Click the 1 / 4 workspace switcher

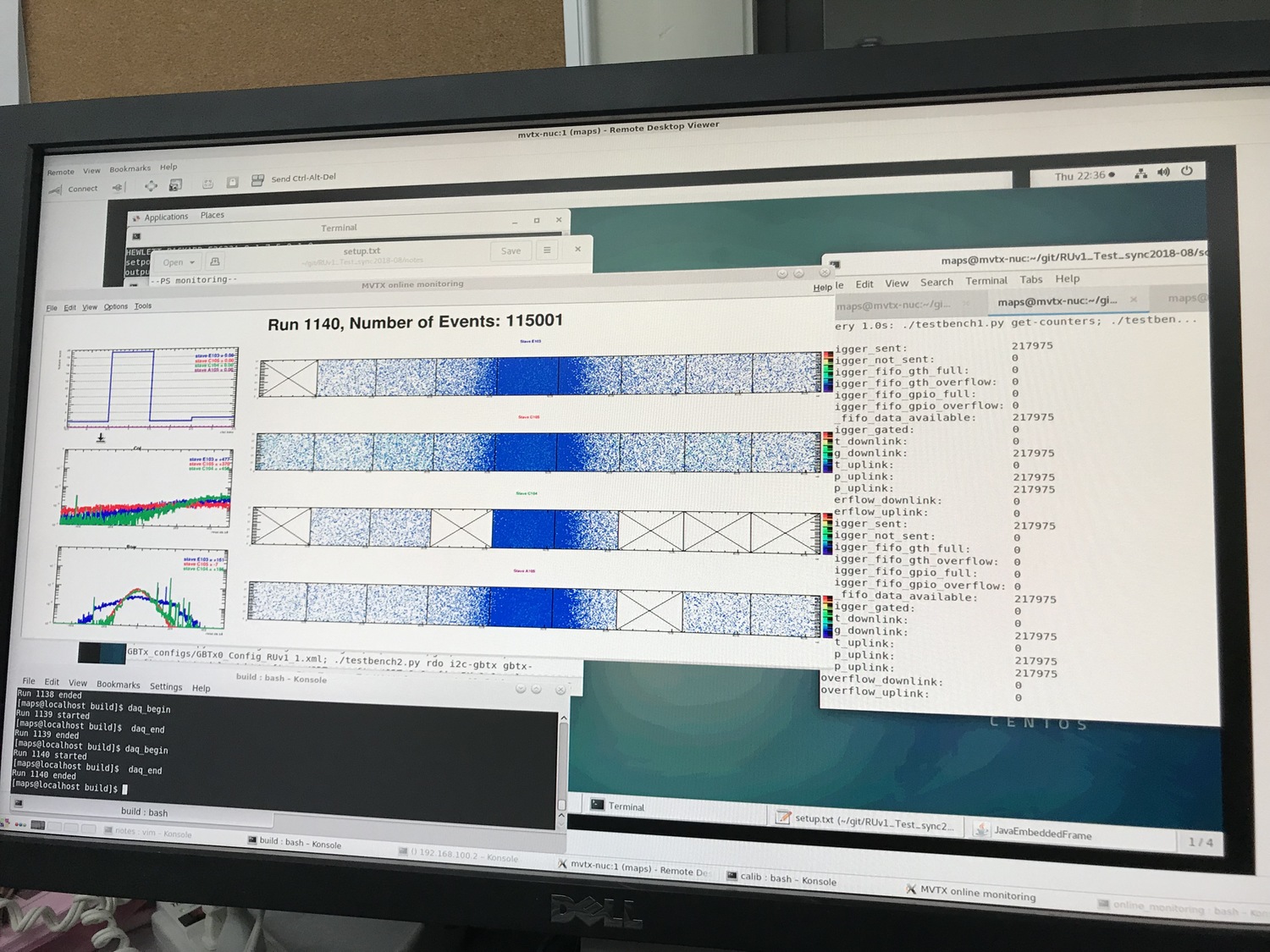tap(1201, 841)
